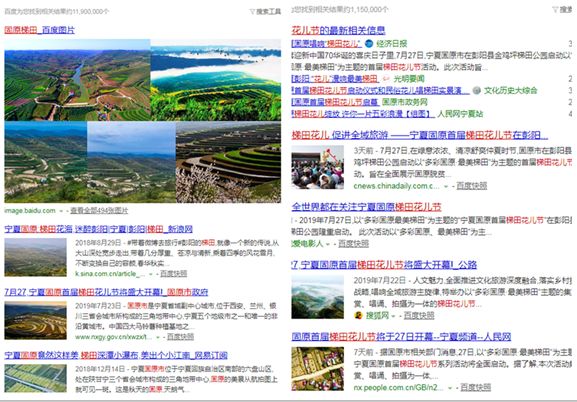Click the 搜狐网 logo icon
Viewport: 577px width, 402px height.
click(x=358, y=315)
